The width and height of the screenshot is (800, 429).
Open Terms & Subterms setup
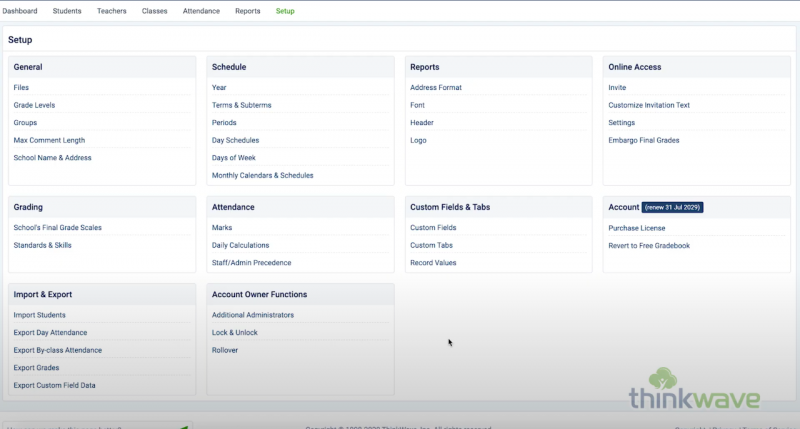click(x=241, y=105)
